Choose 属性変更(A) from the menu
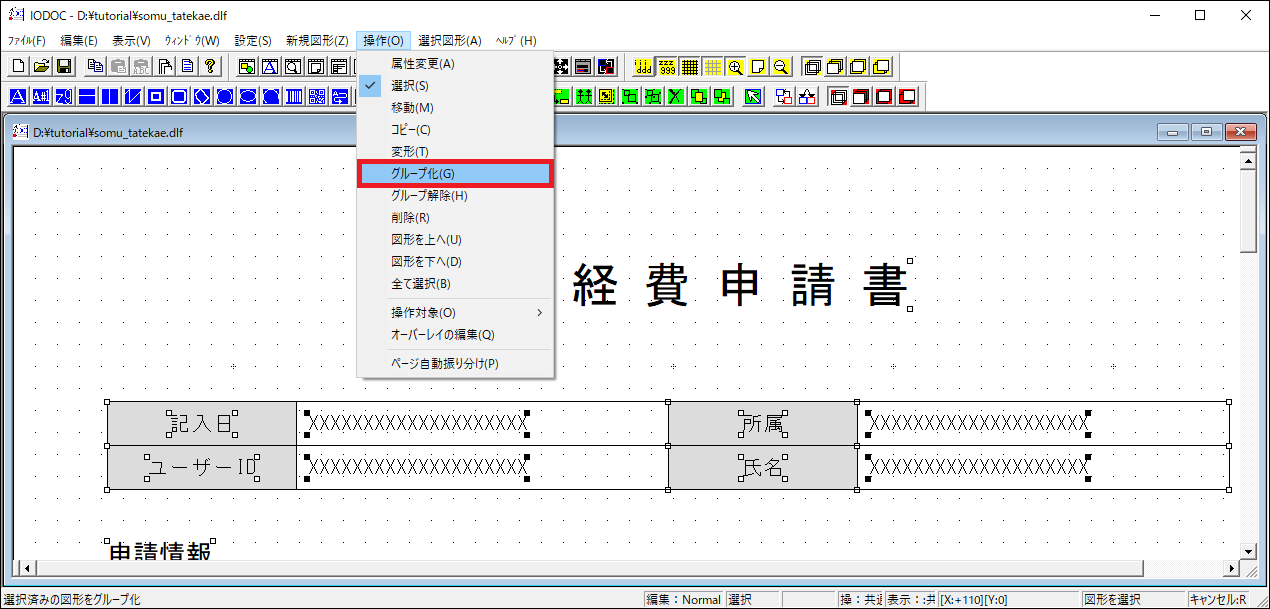This screenshot has width=1270, height=609. (455, 64)
